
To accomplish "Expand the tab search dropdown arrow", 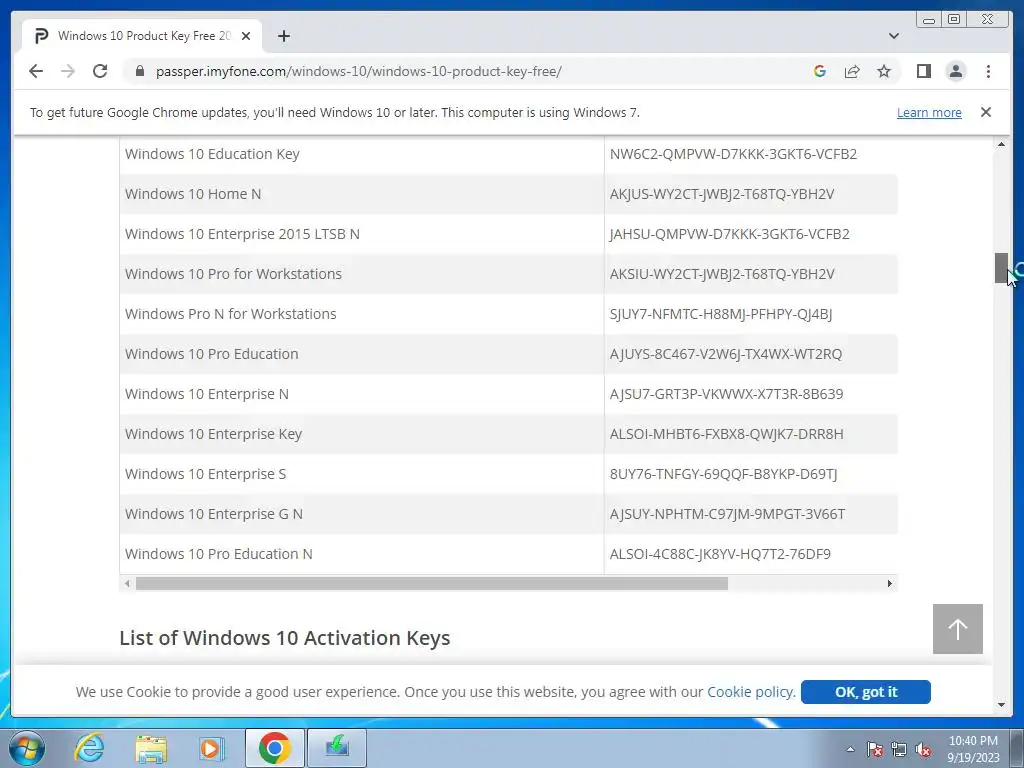I will coord(893,36).
